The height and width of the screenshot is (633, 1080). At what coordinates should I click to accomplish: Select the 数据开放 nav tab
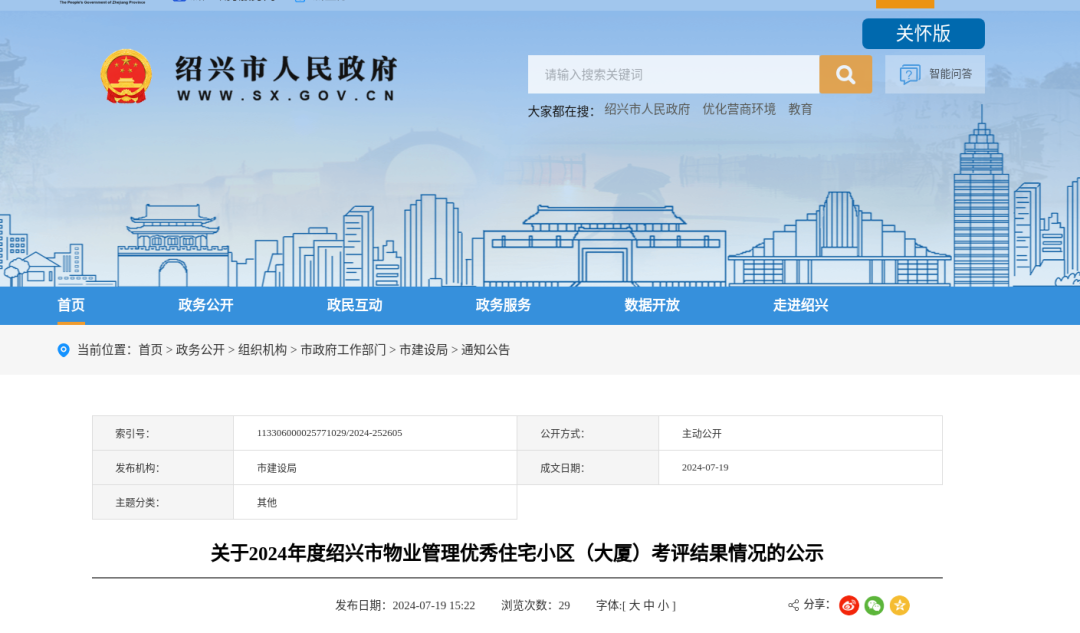(652, 305)
